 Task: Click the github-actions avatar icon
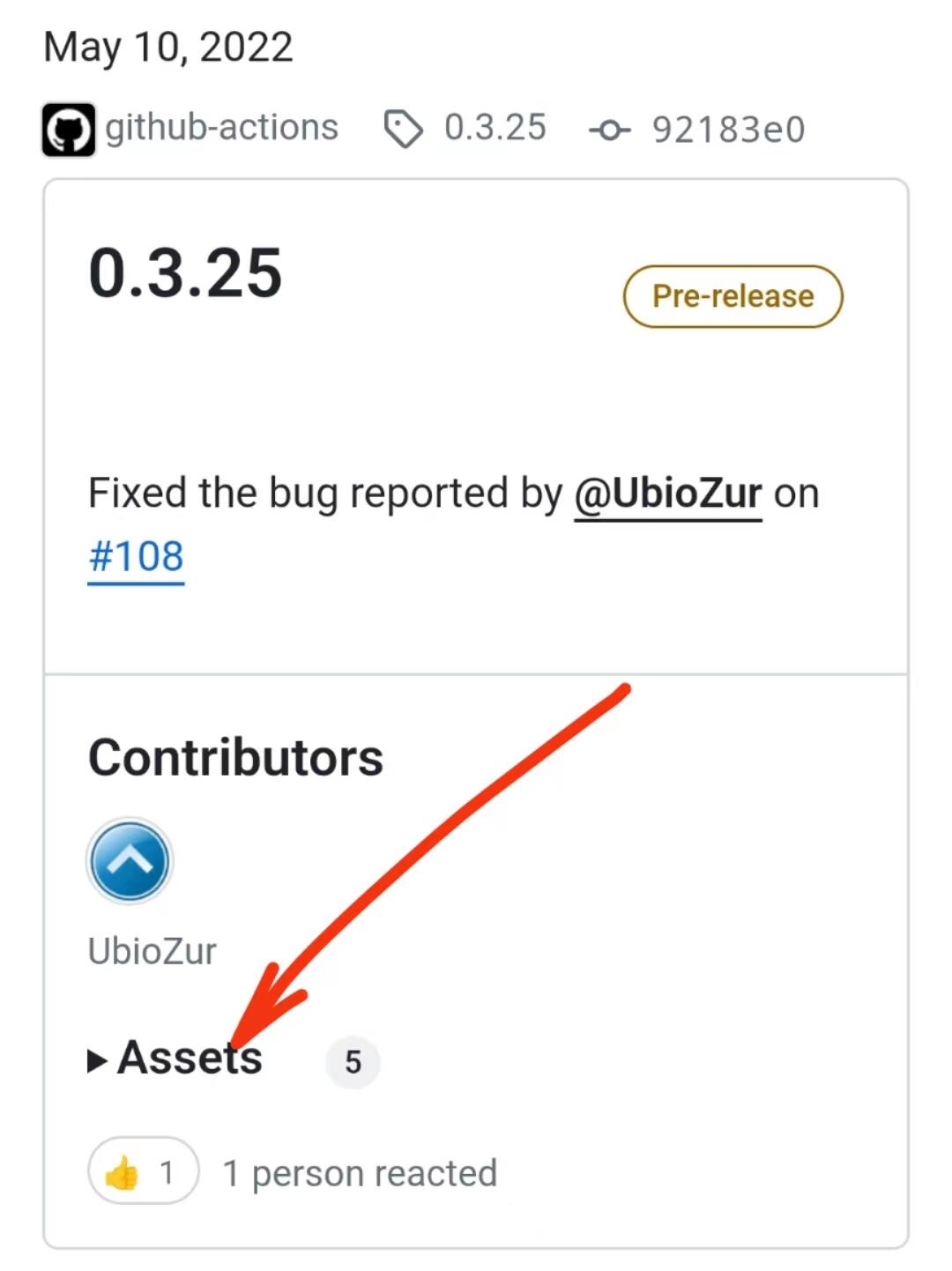[68, 130]
